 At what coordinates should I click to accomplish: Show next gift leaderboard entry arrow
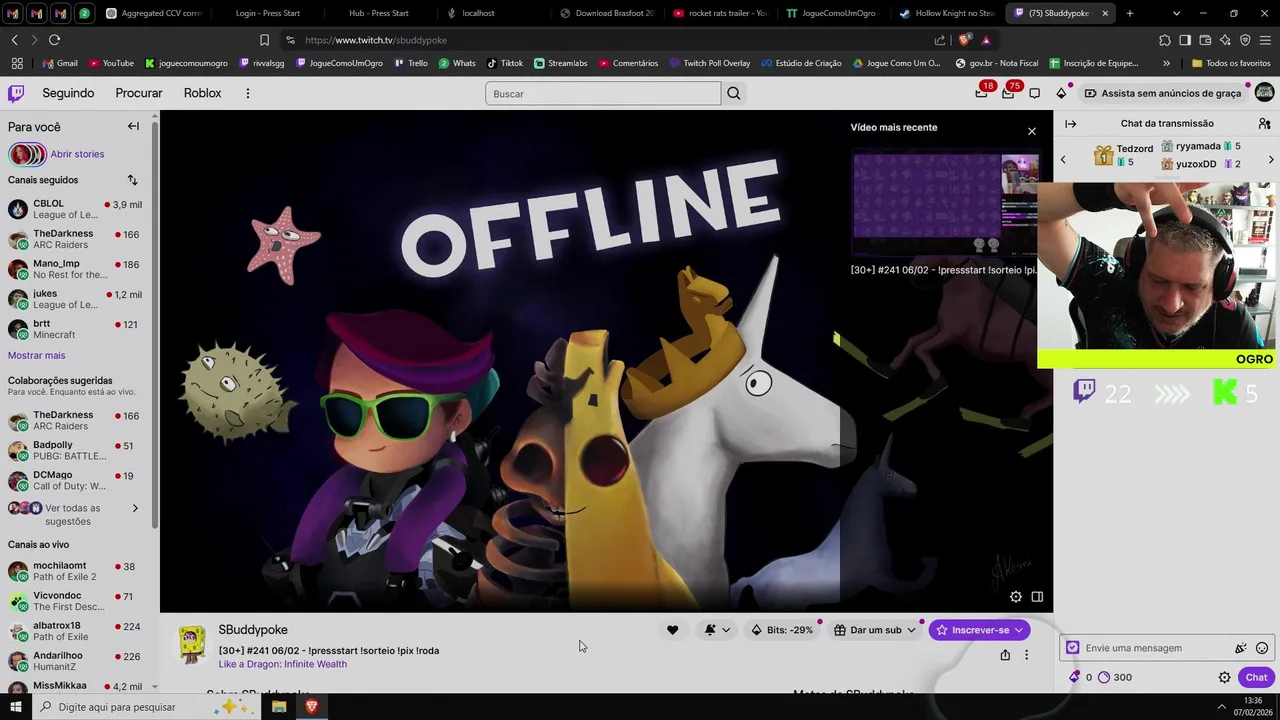[1271, 159]
